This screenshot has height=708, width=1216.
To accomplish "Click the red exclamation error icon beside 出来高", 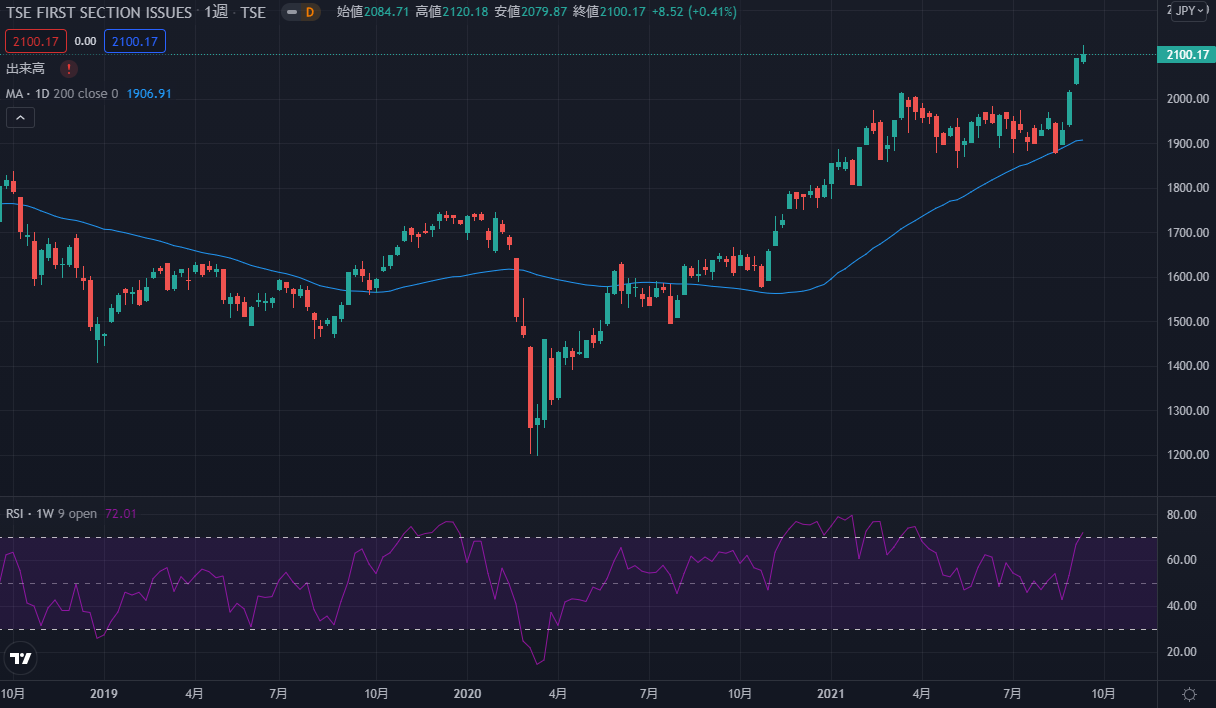I will coord(67,69).
